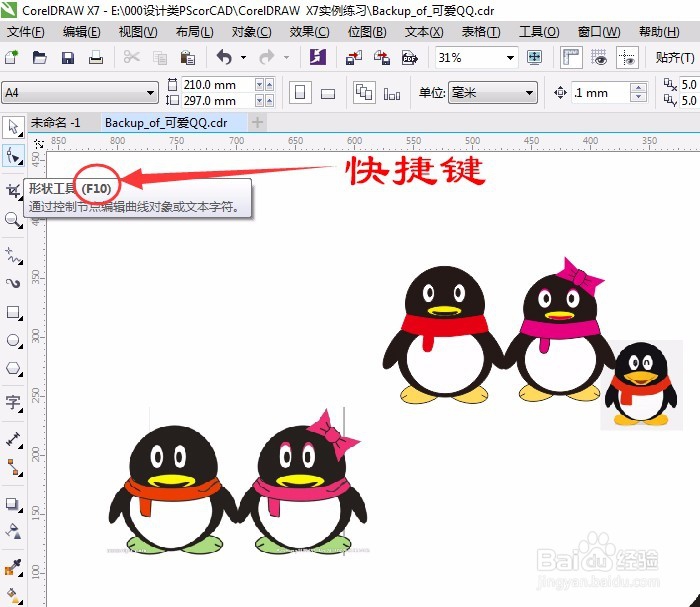The image size is (700, 607).
Task: Open the 表格(T) menu
Action: pyautogui.click(x=481, y=32)
